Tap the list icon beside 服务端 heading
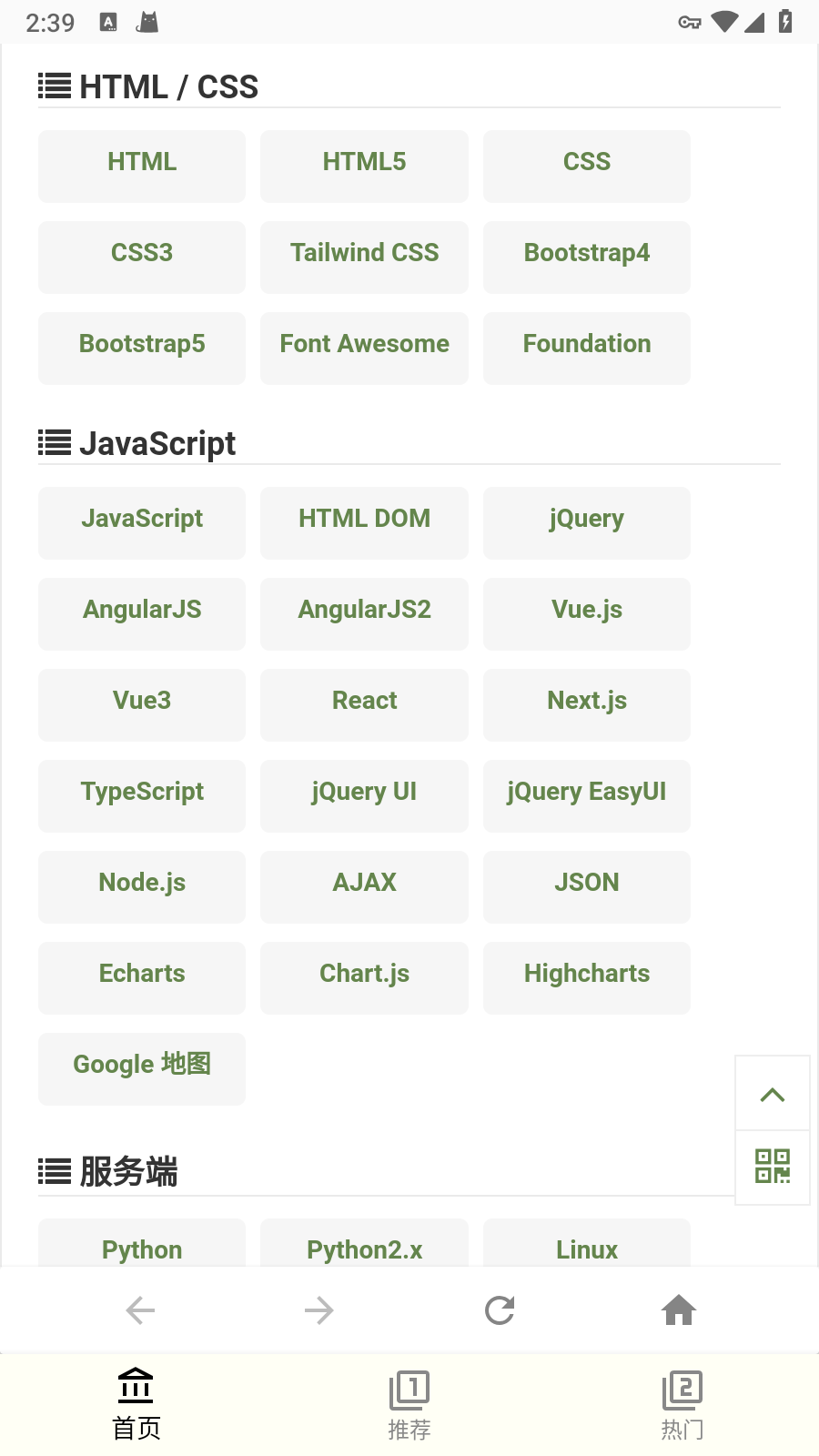The width and height of the screenshot is (819, 1456). pos(55,1171)
